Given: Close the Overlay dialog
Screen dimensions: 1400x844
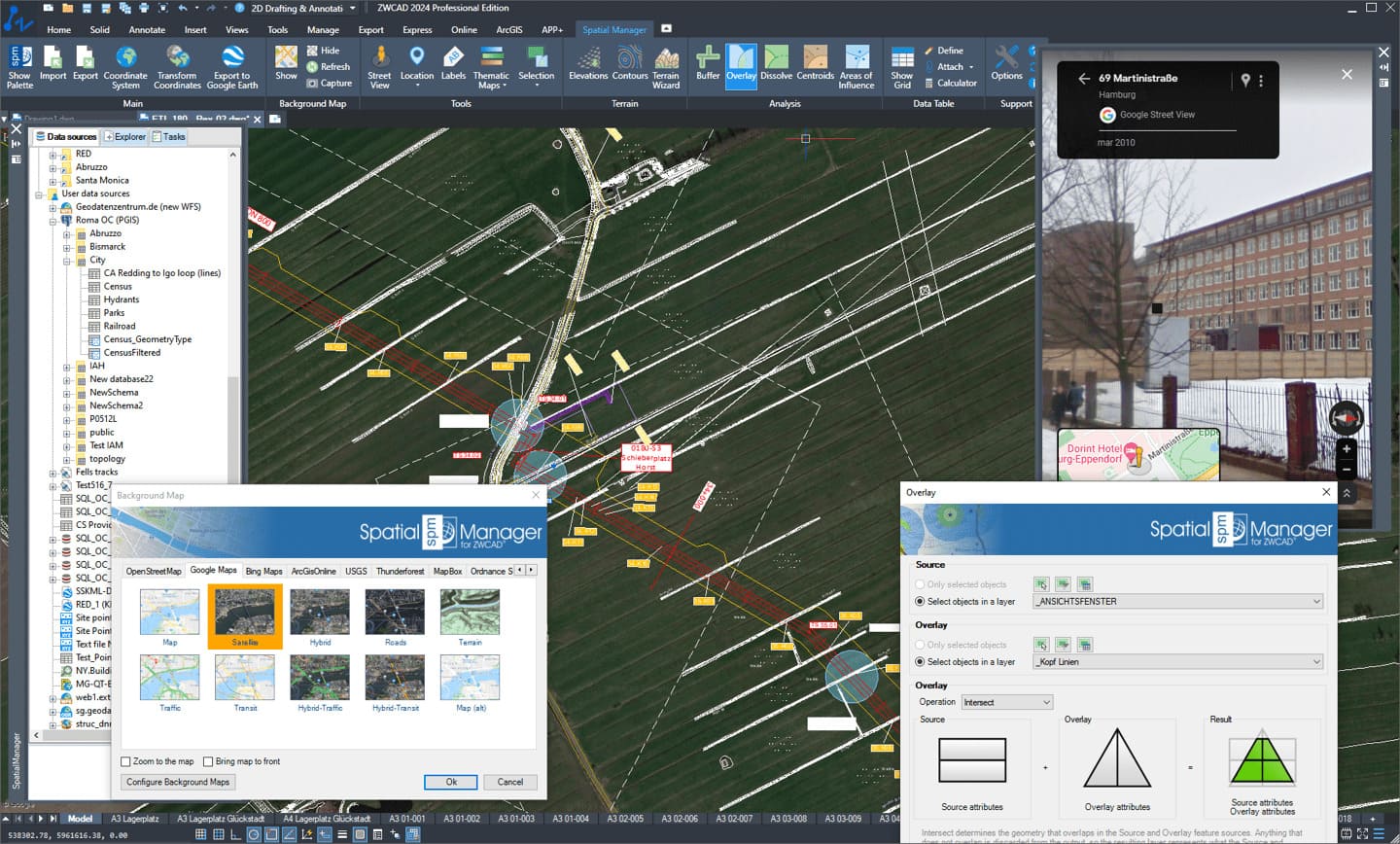Looking at the screenshot, I should coord(1326,492).
